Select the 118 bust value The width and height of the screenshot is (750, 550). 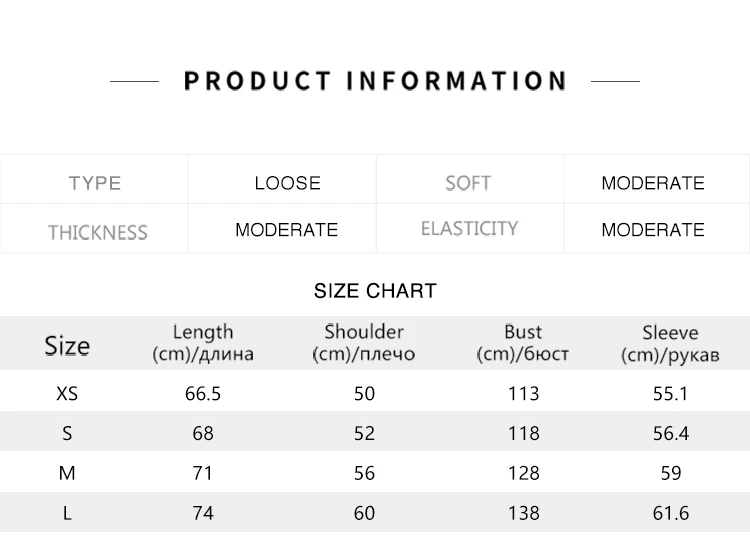click(x=523, y=434)
